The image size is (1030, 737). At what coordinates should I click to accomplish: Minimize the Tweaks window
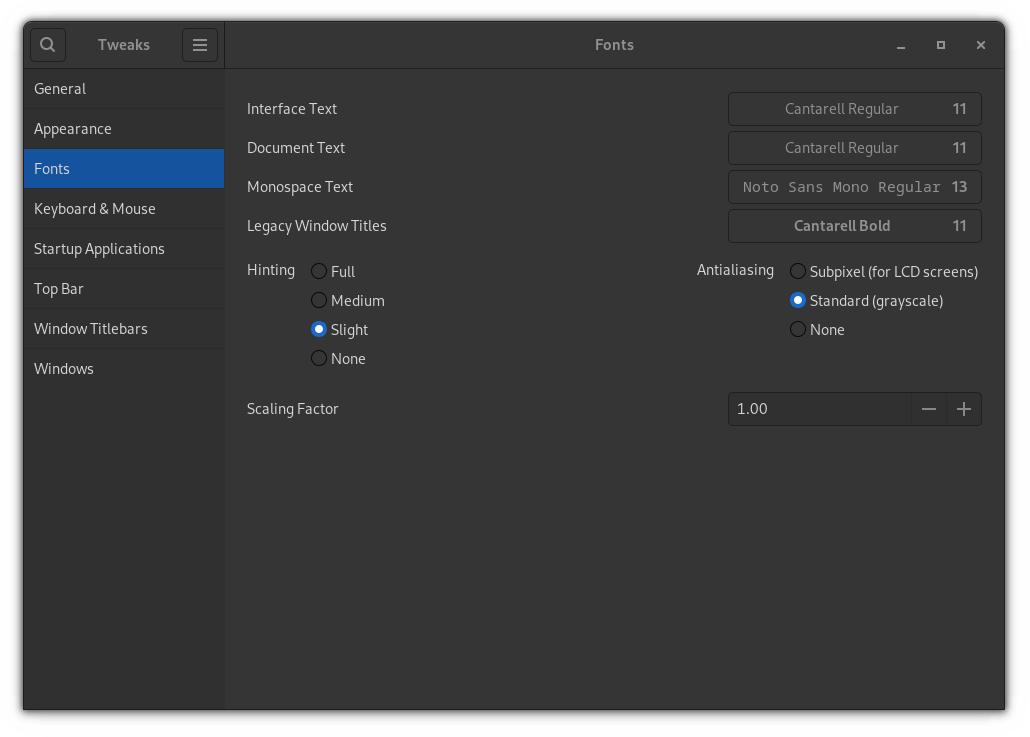point(901,45)
